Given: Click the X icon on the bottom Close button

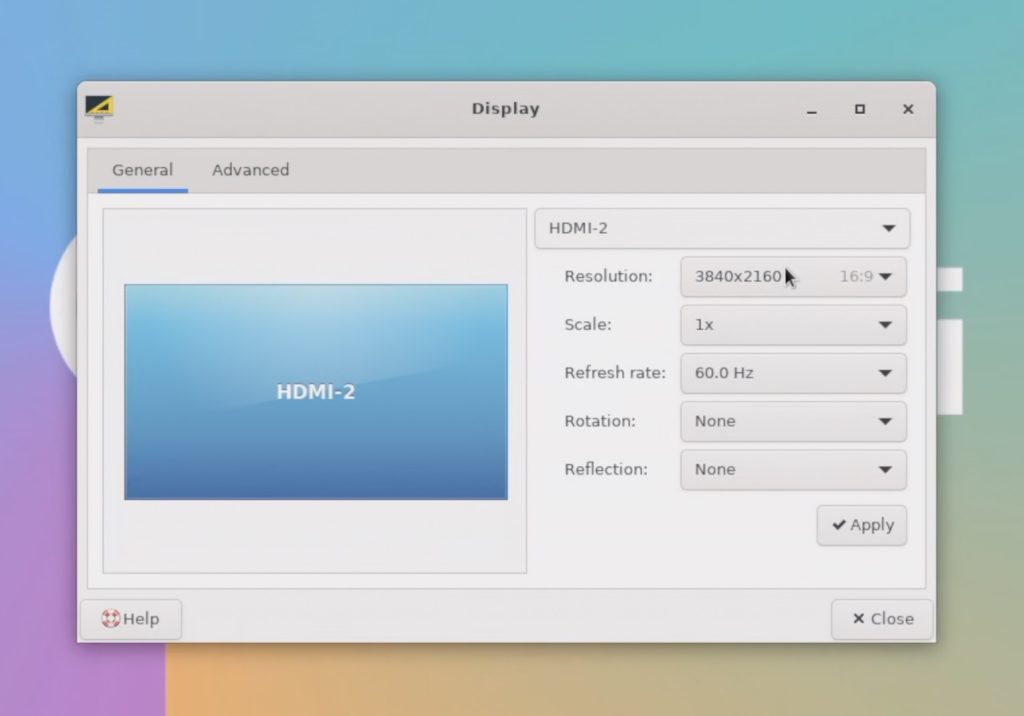Looking at the screenshot, I should (858, 619).
